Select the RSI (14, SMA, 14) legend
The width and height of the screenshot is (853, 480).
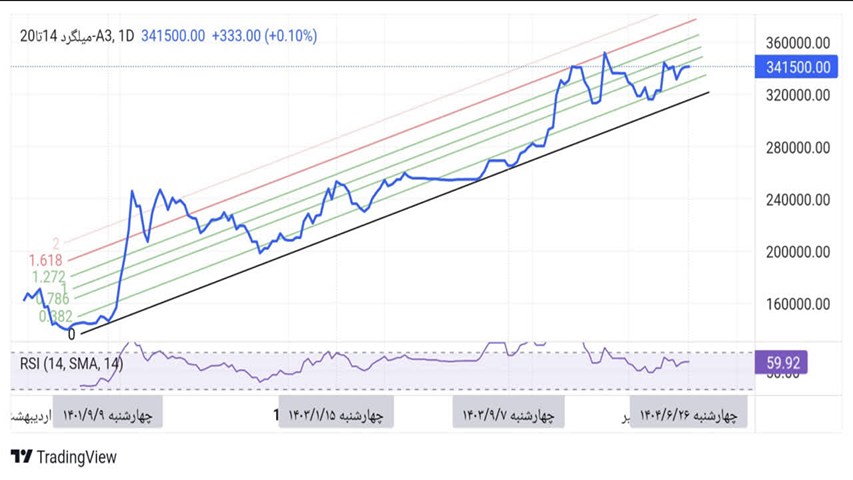(x=71, y=364)
